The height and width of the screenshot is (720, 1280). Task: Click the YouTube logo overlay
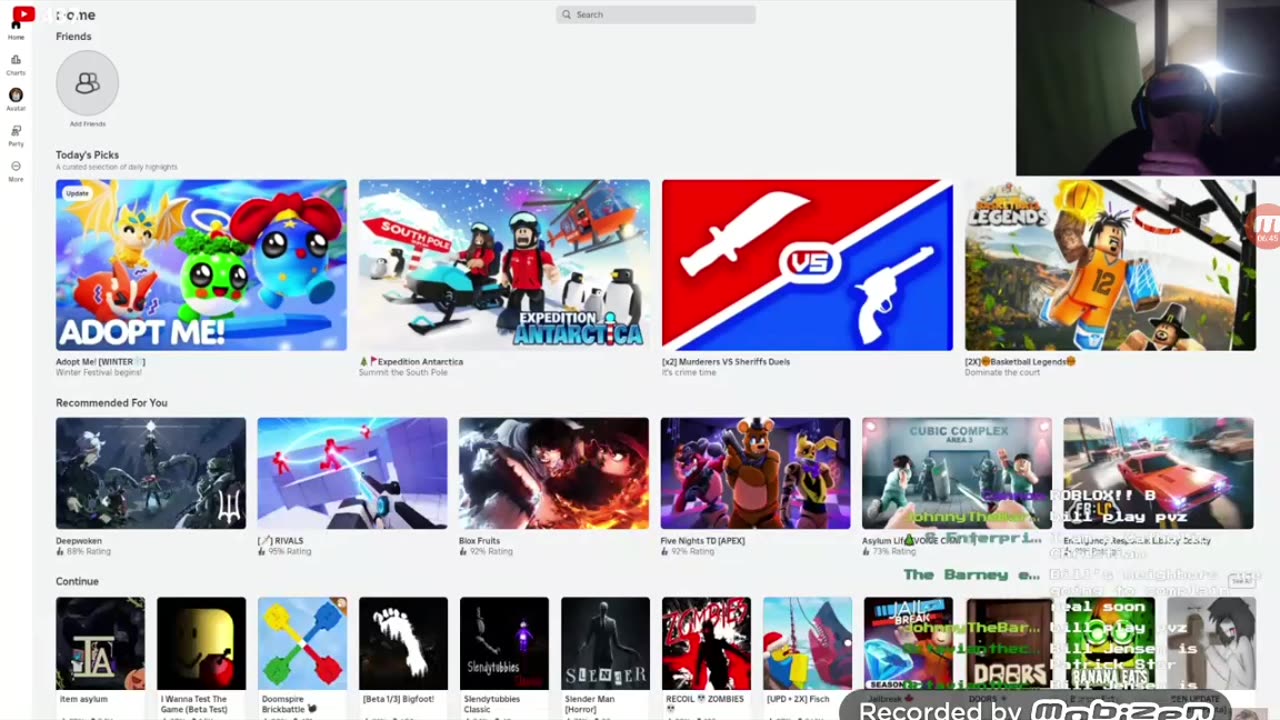(x=22, y=14)
